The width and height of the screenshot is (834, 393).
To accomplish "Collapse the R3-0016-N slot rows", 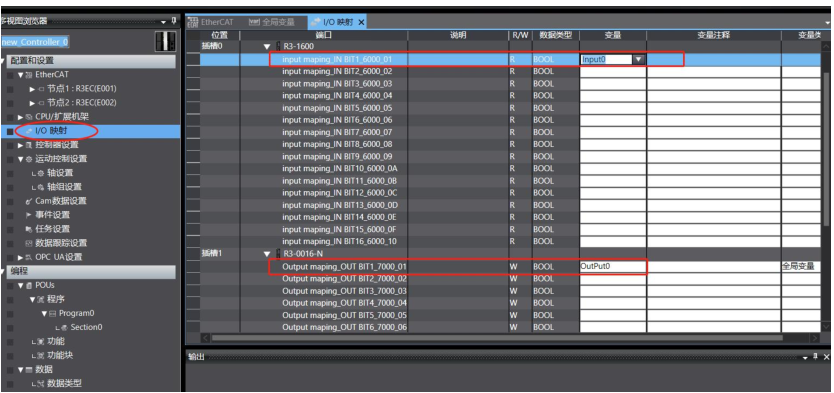I will [x=267, y=254].
